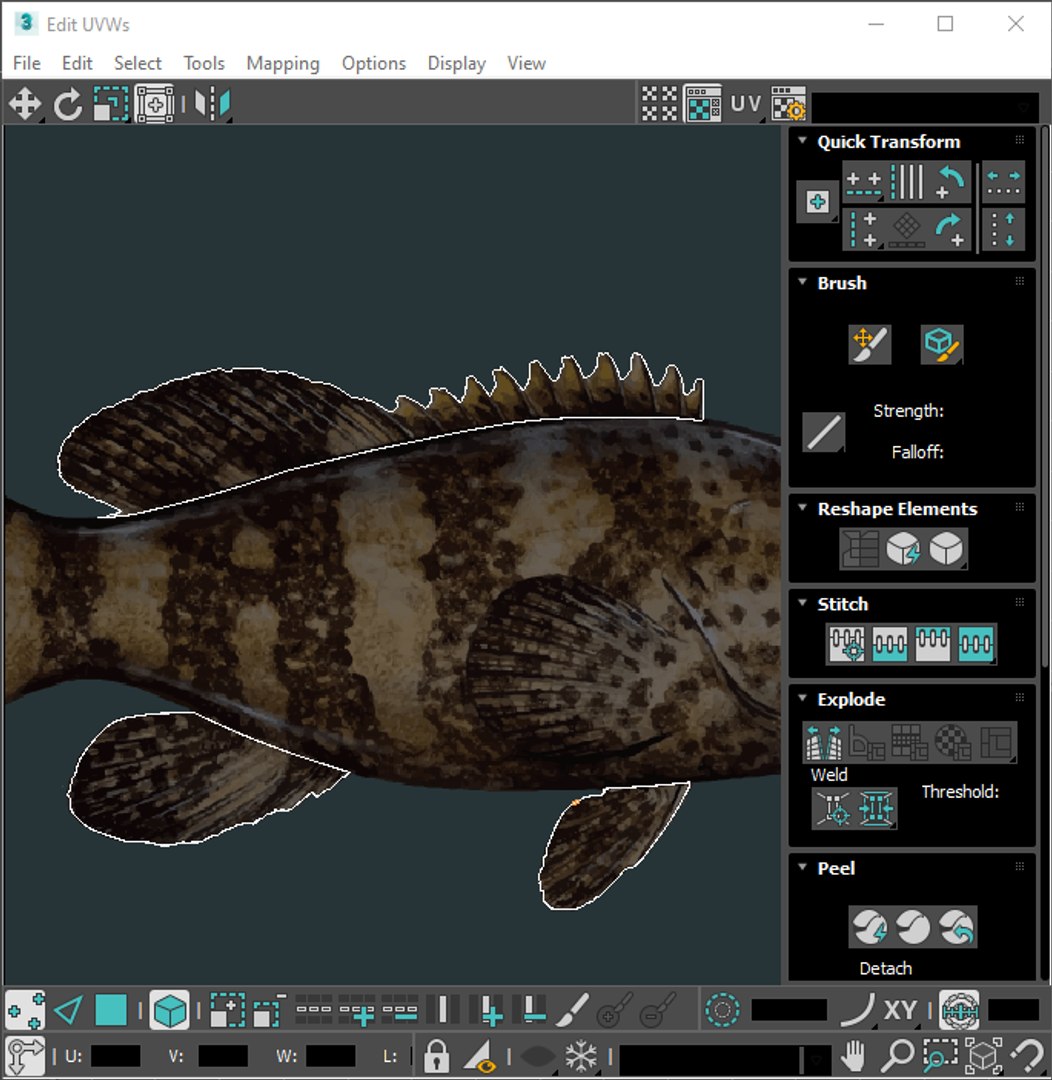Open the File menu

[x=27, y=63]
